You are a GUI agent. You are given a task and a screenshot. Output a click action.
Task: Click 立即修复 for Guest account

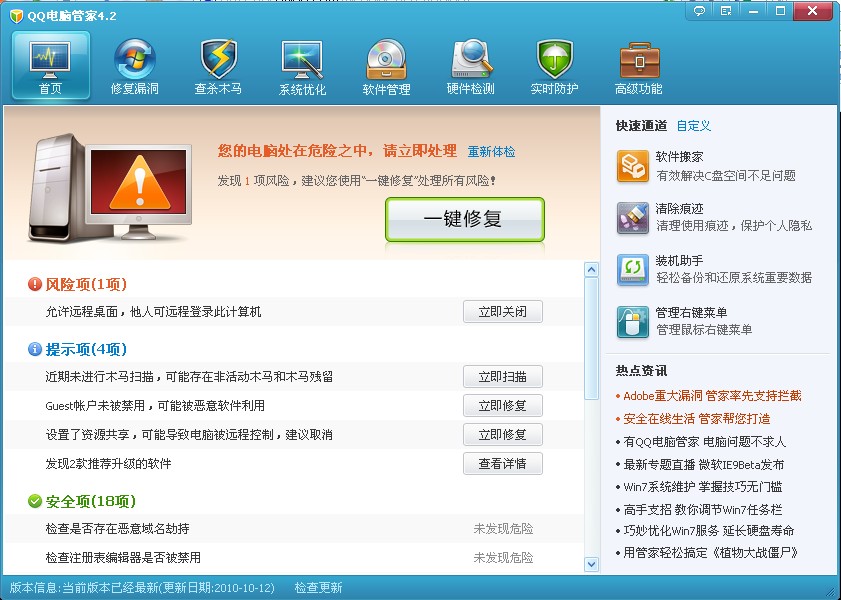pyautogui.click(x=503, y=405)
